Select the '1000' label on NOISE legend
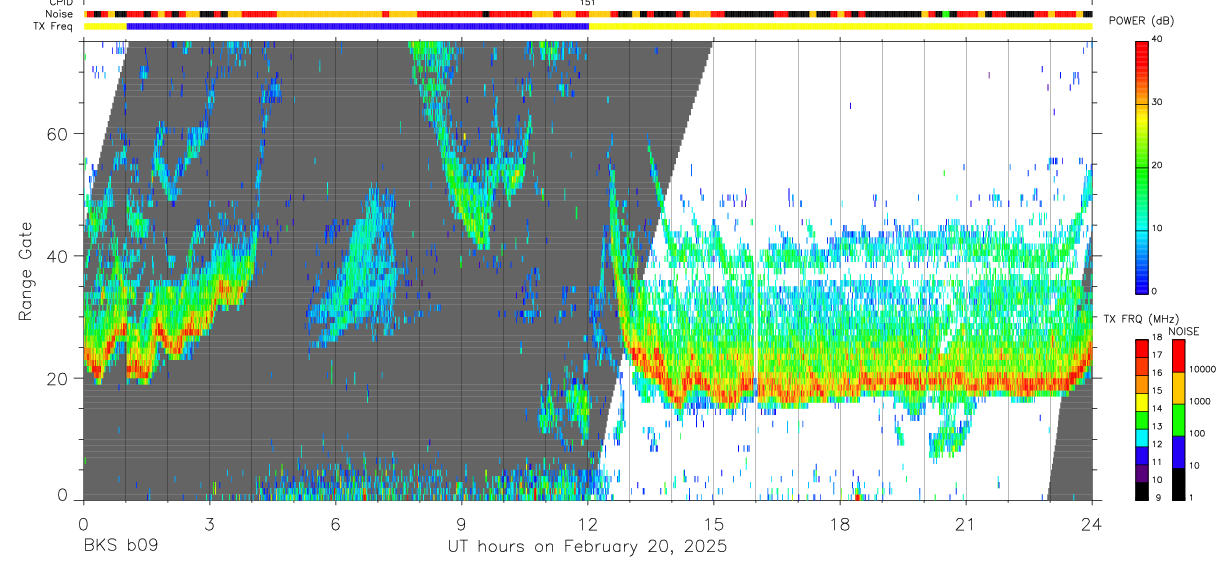Image resolution: width=1228 pixels, height=567 pixels. click(x=1201, y=401)
